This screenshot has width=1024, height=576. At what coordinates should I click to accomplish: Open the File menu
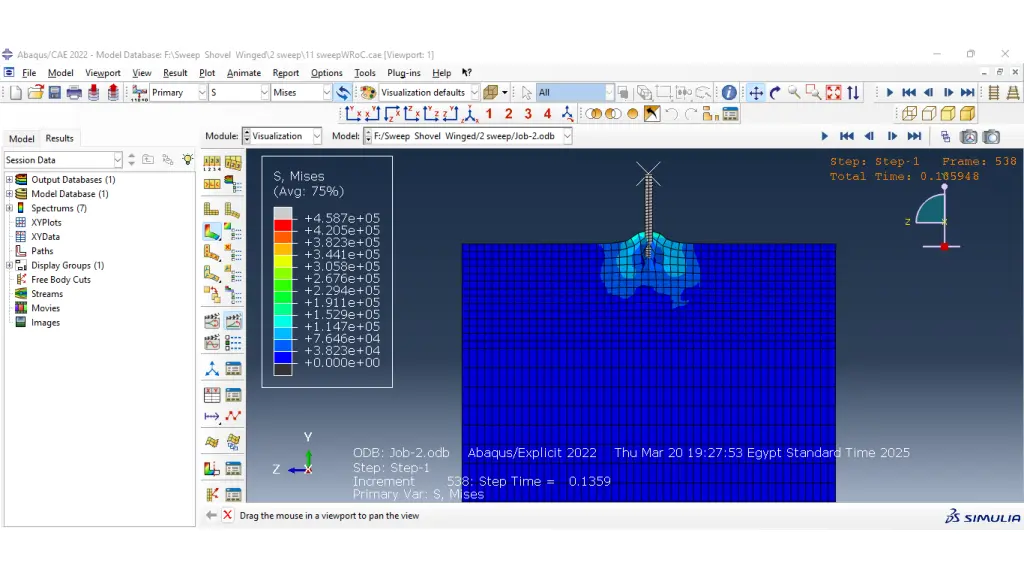[29, 72]
